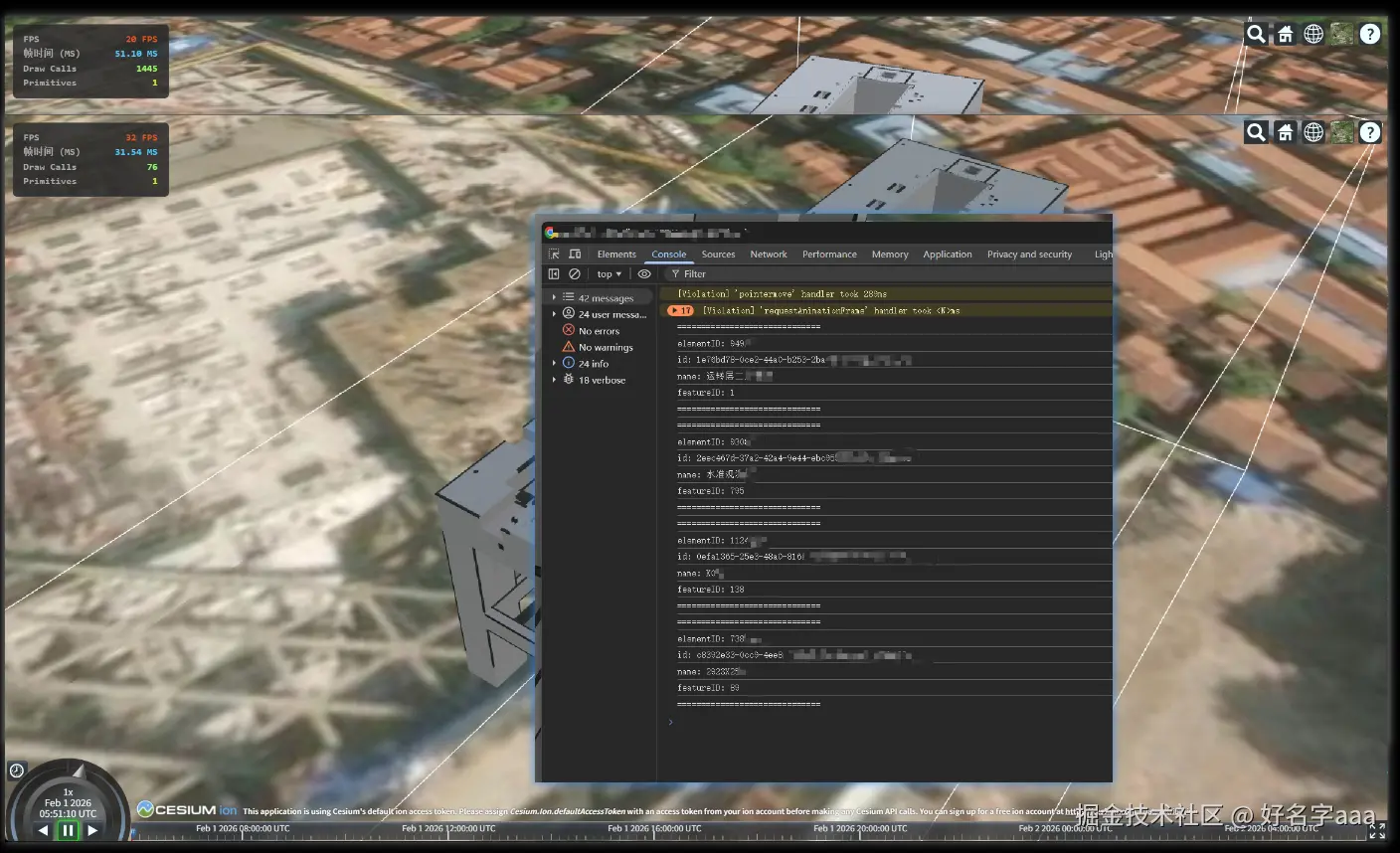The width and height of the screenshot is (1400, 853).
Task: Open geocoder search in lower Cesium toolbar
Action: (1257, 132)
